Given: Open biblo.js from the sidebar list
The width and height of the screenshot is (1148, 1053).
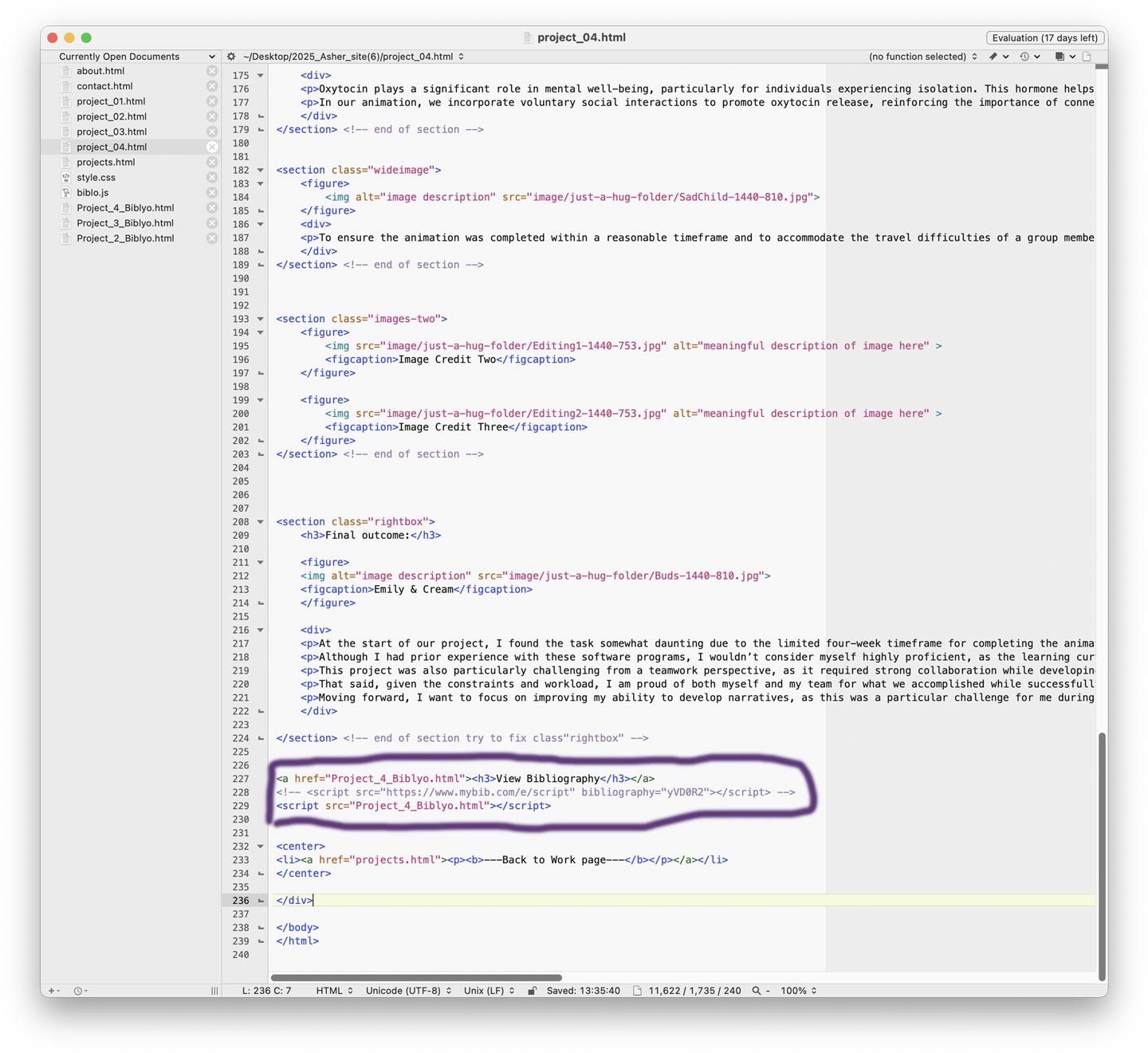Looking at the screenshot, I should pyautogui.click(x=92, y=192).
